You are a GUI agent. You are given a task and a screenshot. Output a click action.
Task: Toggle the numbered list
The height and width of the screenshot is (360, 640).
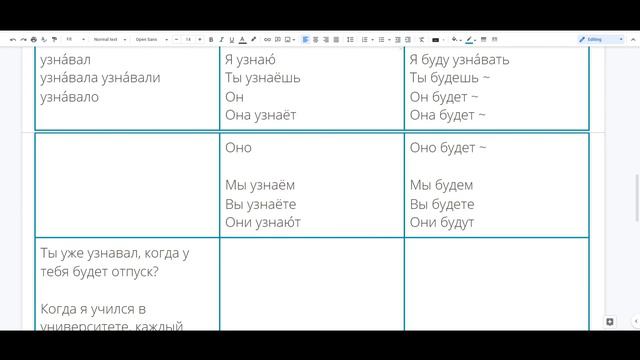[364, 40]
